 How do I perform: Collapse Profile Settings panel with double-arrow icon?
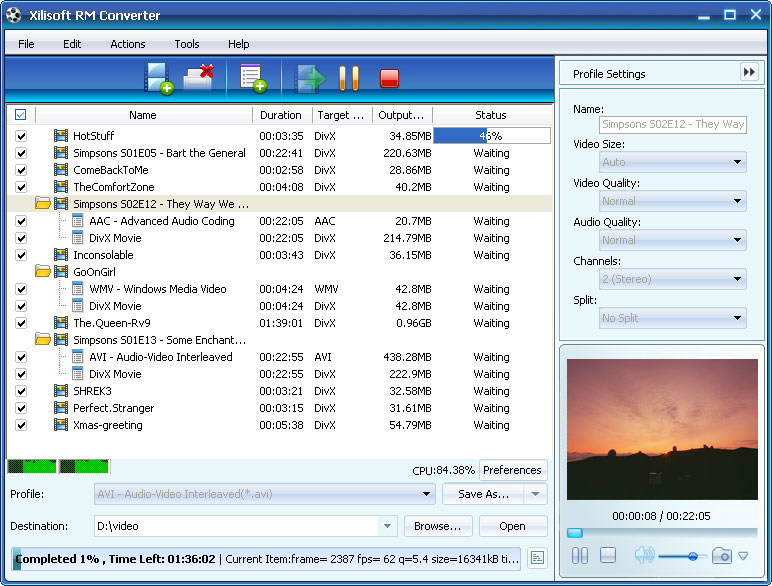(x=749, y=72)
